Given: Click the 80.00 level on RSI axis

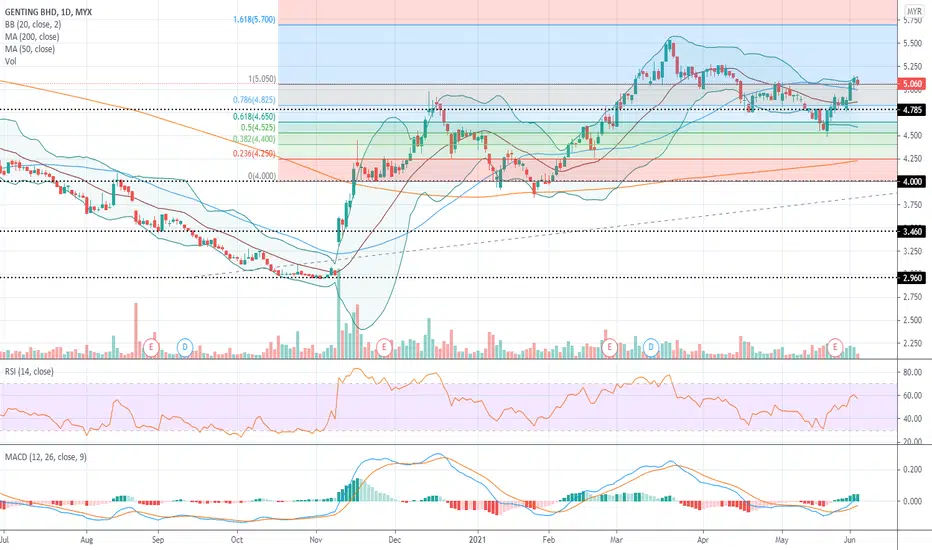Looking at the screenshot, I should (912, 372).
